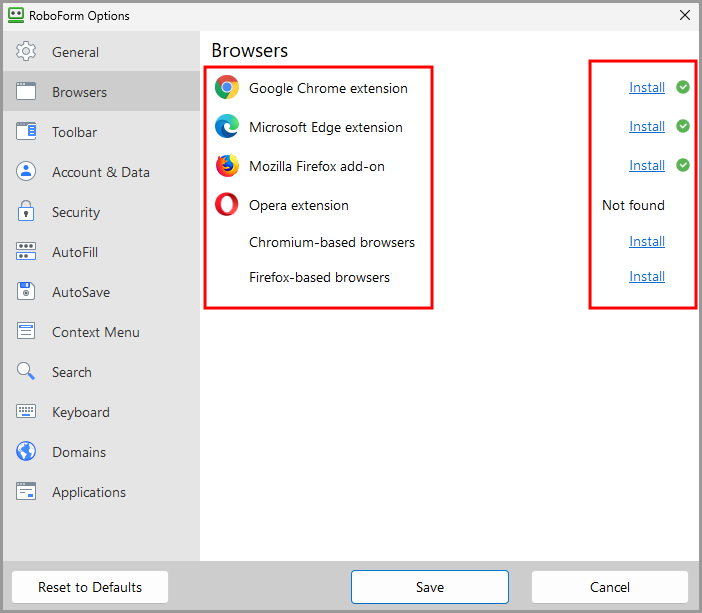Viewport: 702px width, 613px height.
Task: Open the General settings section
Action: 102,51
